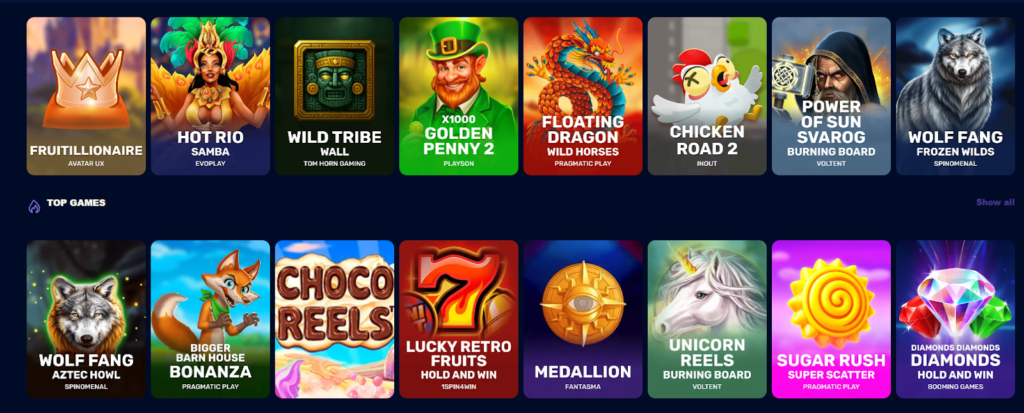
Task: Launch Wolf Fang Aztec Howl game
Action: point(86,319)
